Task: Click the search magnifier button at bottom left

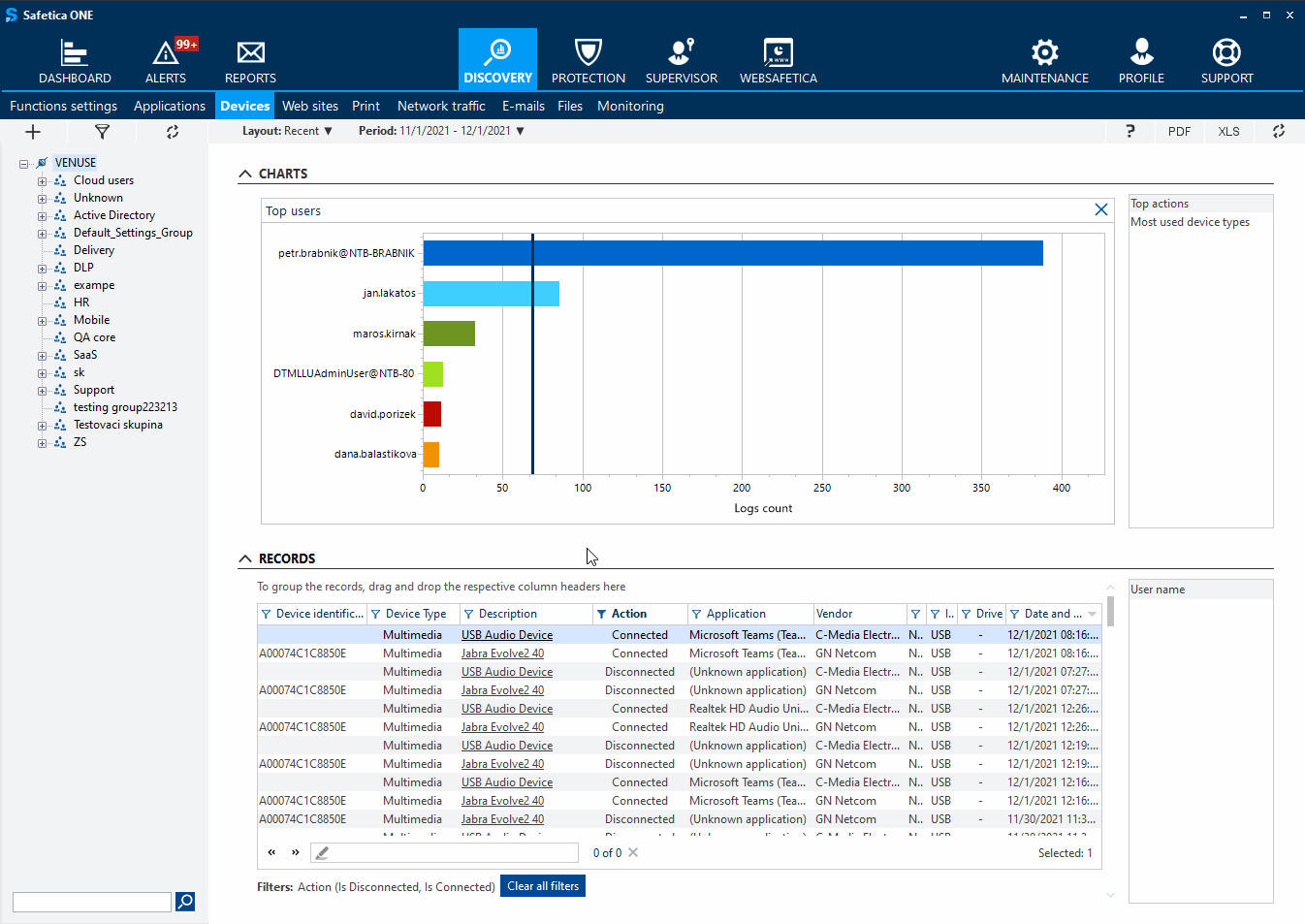Action: 185,902
